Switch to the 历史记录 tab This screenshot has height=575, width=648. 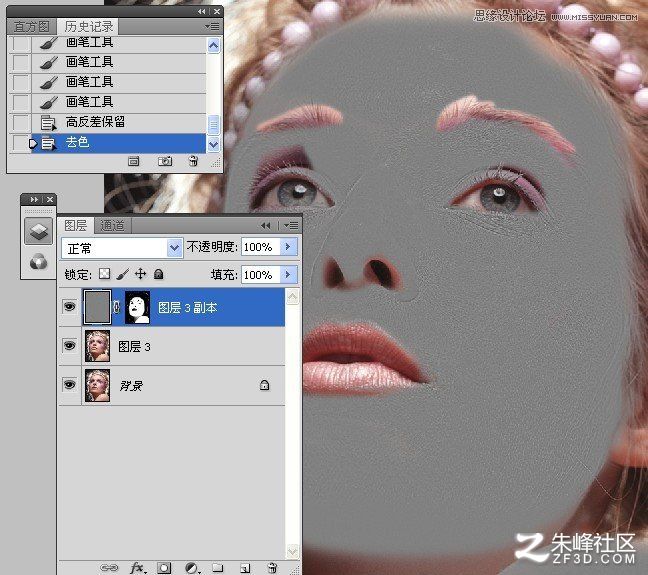[88, 27]
